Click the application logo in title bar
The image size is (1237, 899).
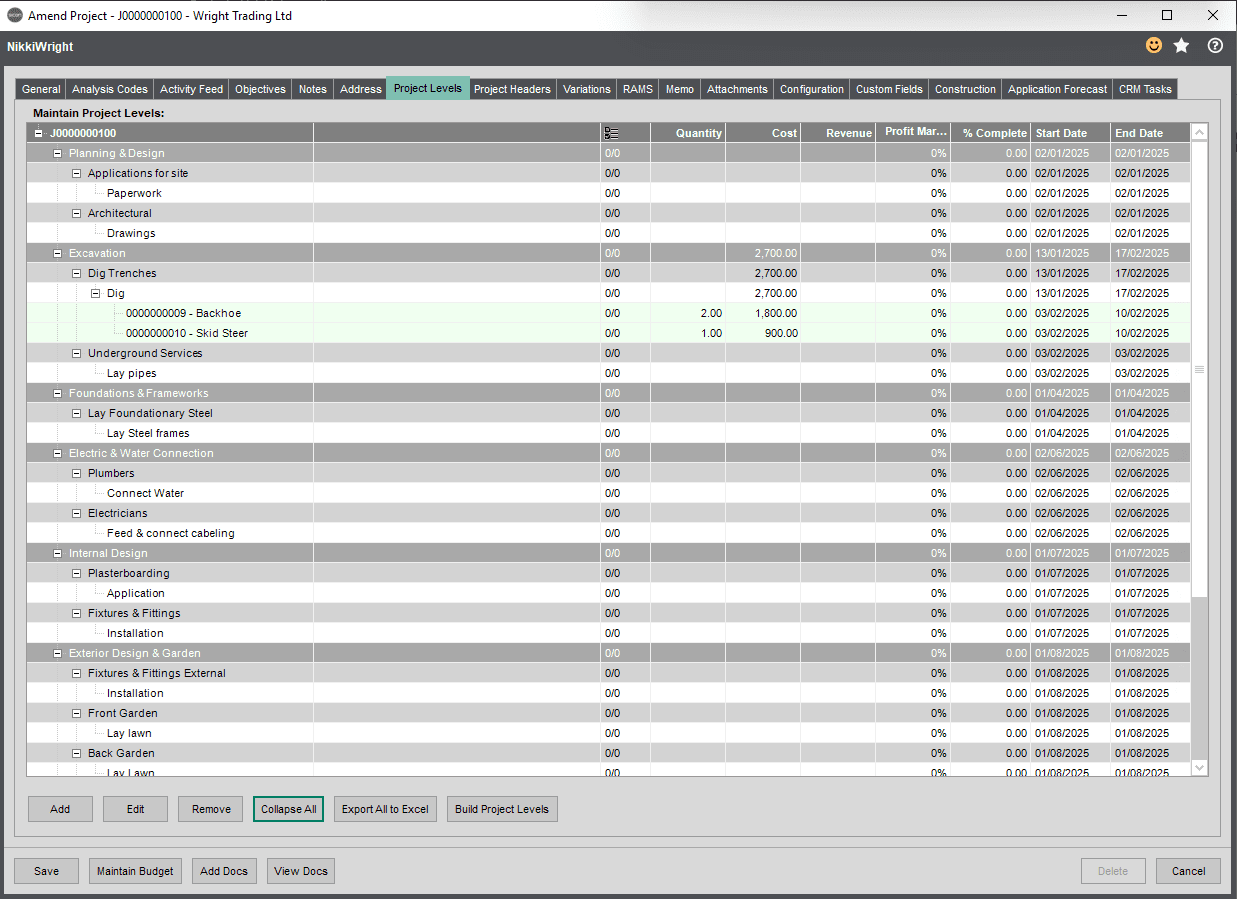[x=14, y=15]
